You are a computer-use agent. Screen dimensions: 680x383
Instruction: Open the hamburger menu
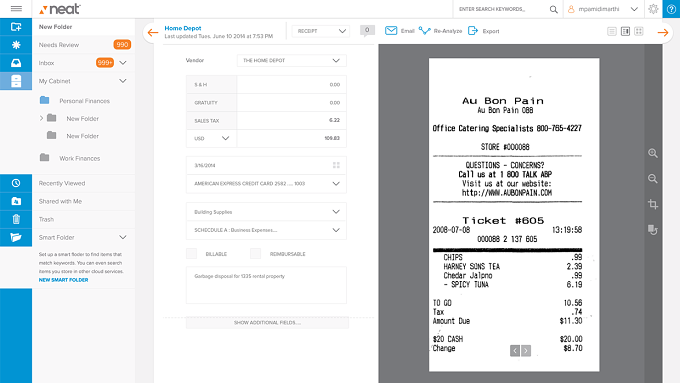click(x=16, y=9)
